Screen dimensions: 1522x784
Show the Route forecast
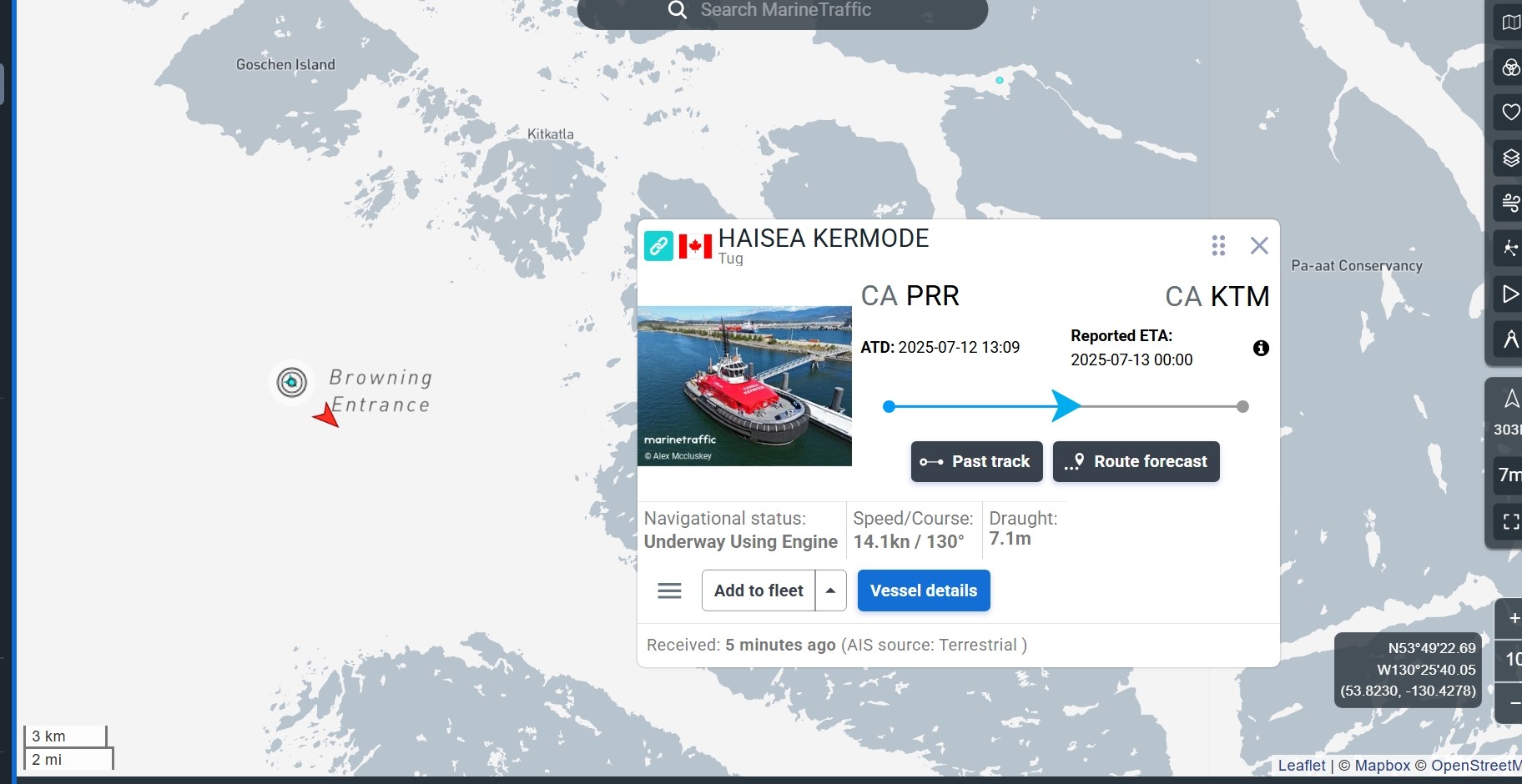tap(1136, 462)
